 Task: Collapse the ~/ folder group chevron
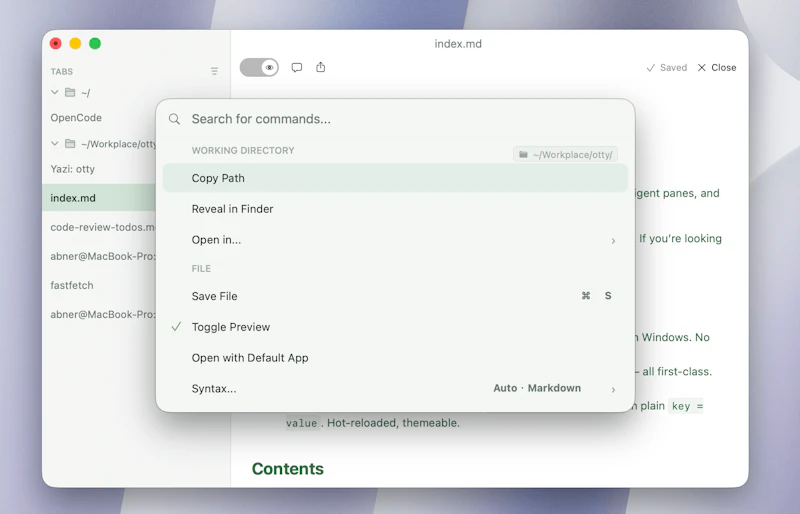pyautogui.click(x=55, y=92)
